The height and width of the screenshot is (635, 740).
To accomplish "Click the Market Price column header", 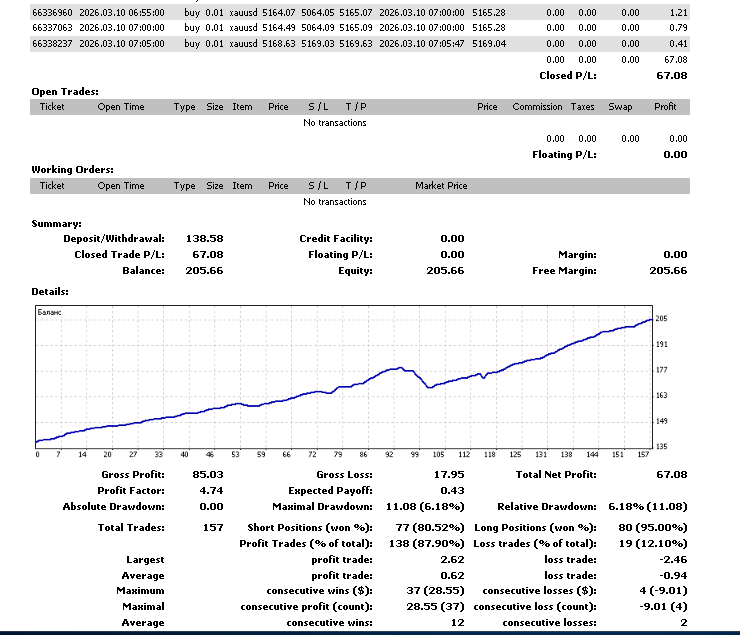I will [441, 186].
